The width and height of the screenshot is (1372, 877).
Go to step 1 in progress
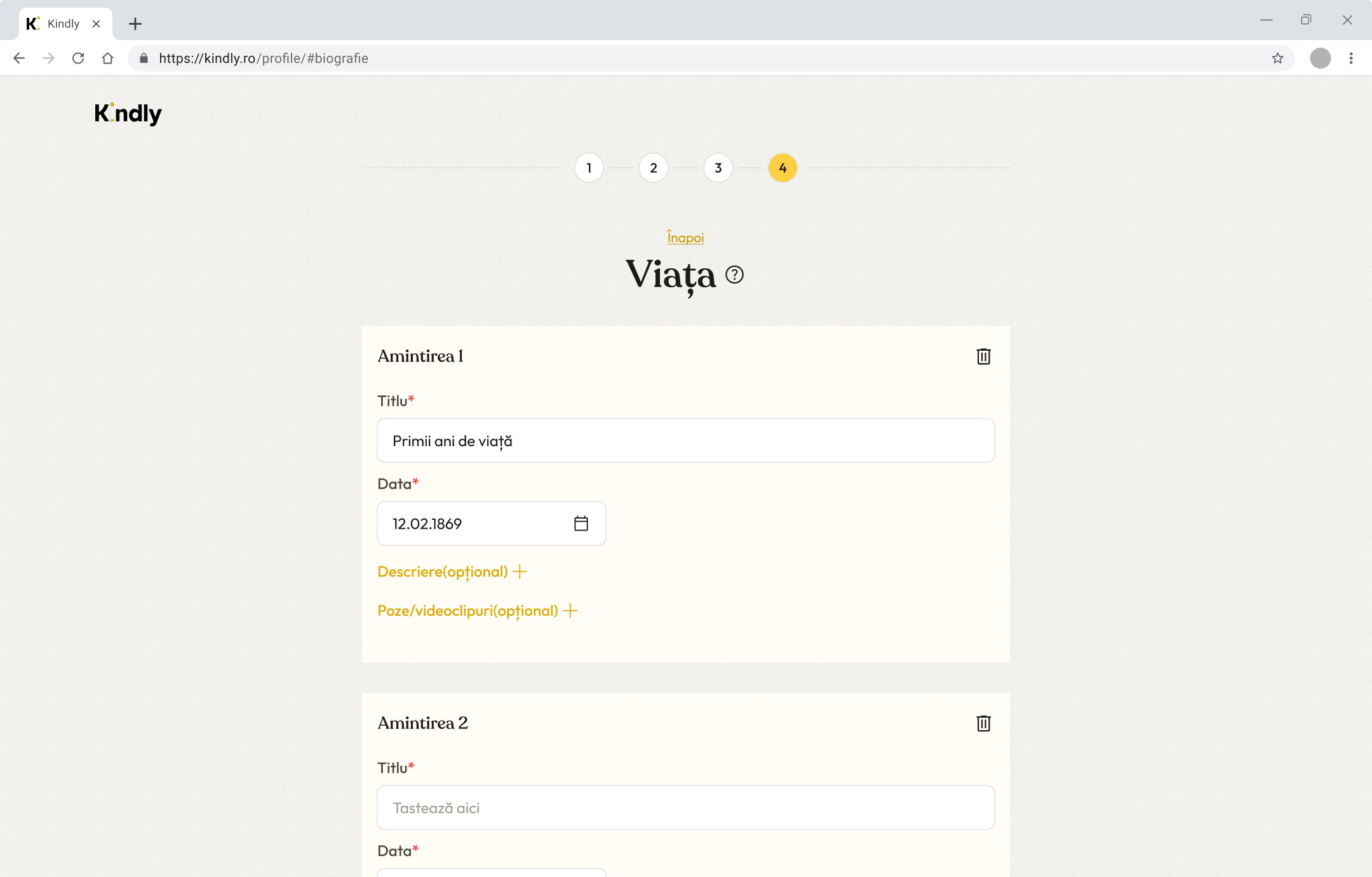[x=589, y=168]
